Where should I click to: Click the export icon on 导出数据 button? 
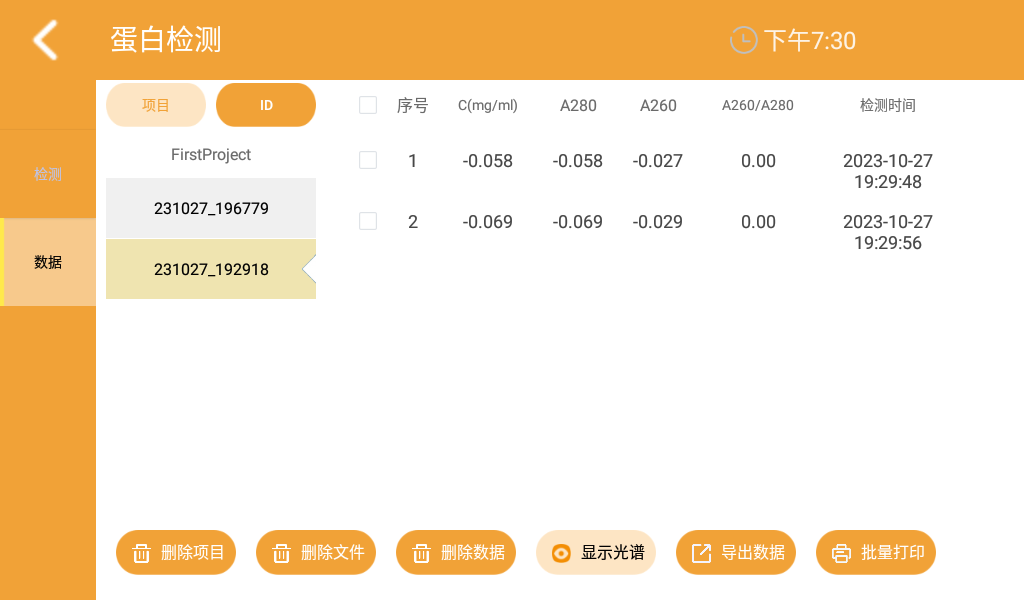point(701,552)
